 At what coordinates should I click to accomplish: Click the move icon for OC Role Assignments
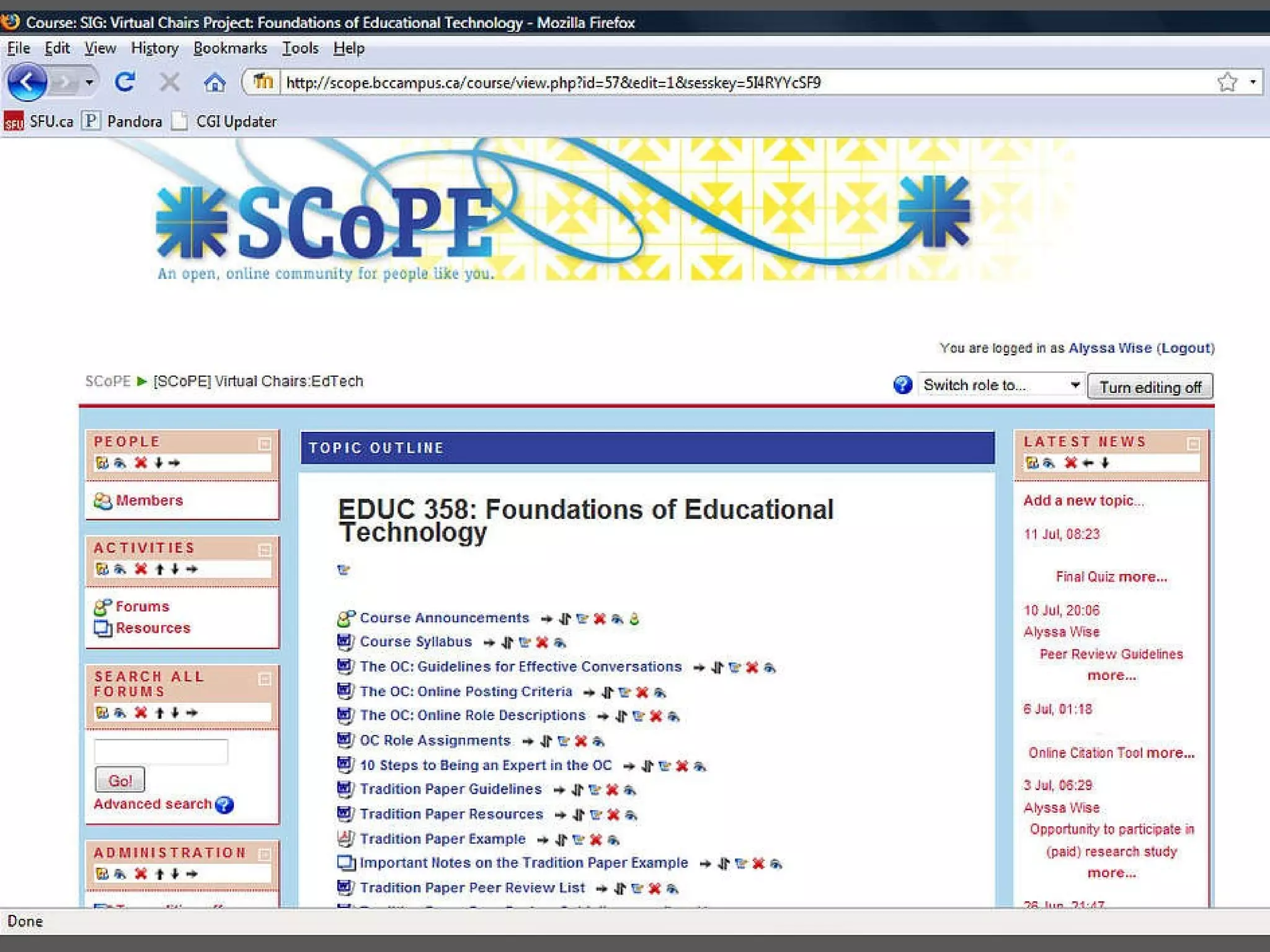(546, 741)
